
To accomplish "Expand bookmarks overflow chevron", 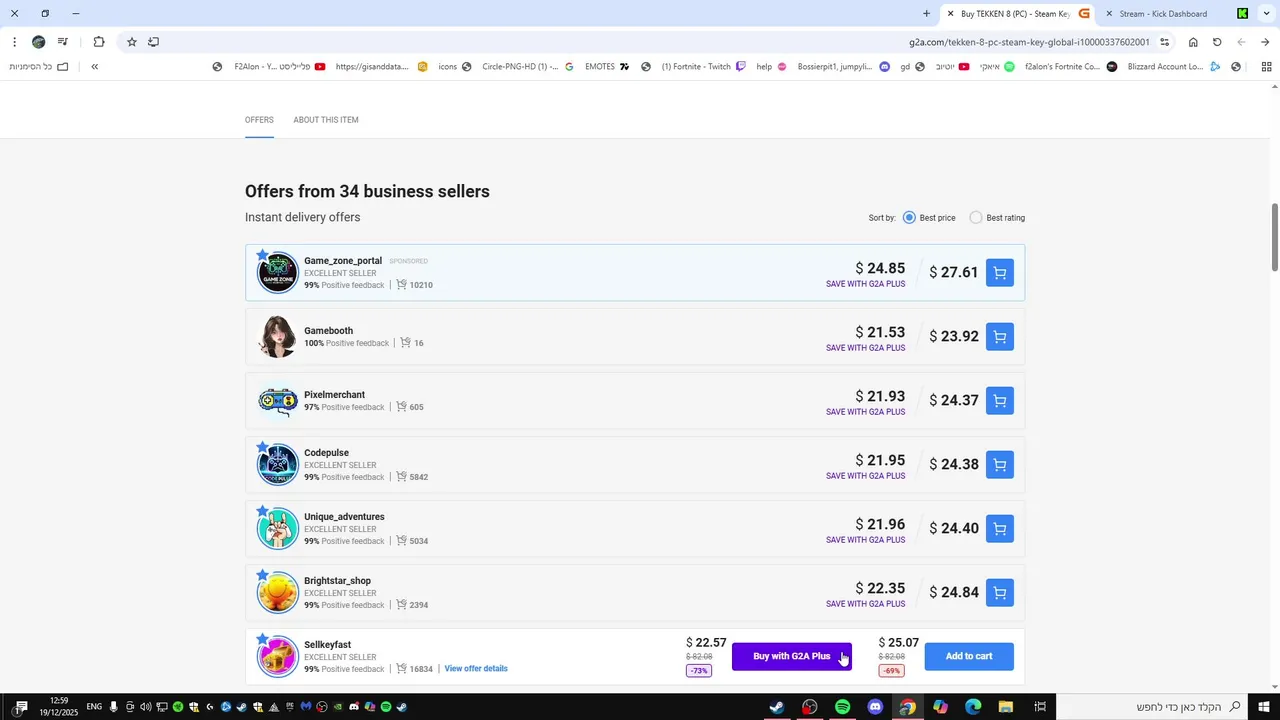I will [94, 67].
